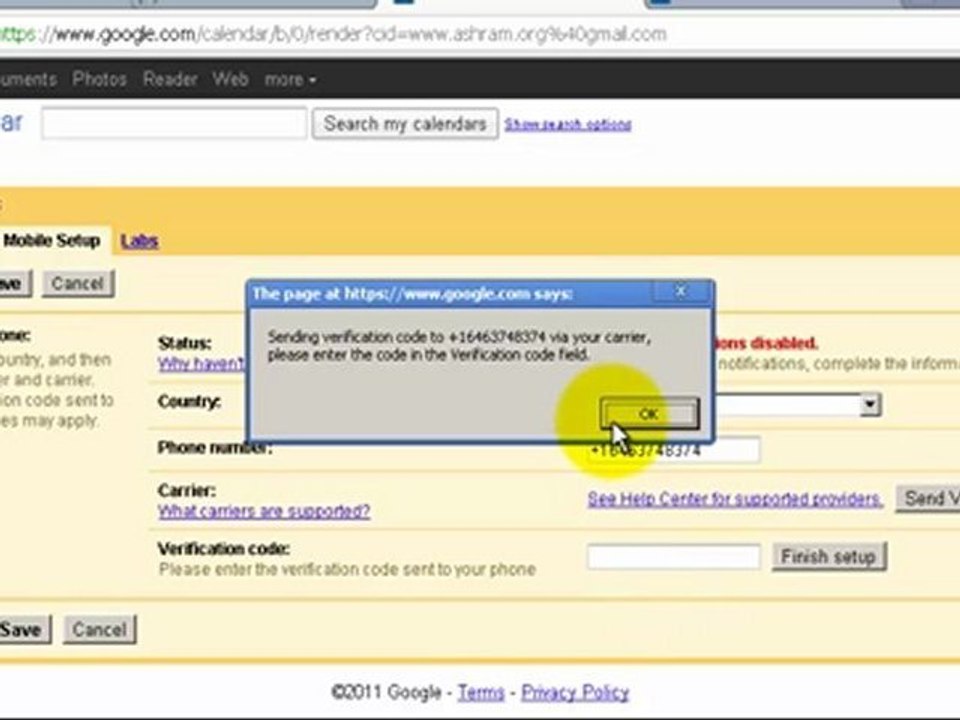This screenshot has width=960, height=720.
Task: Click the Carrier label text
Action: point(187,490)
